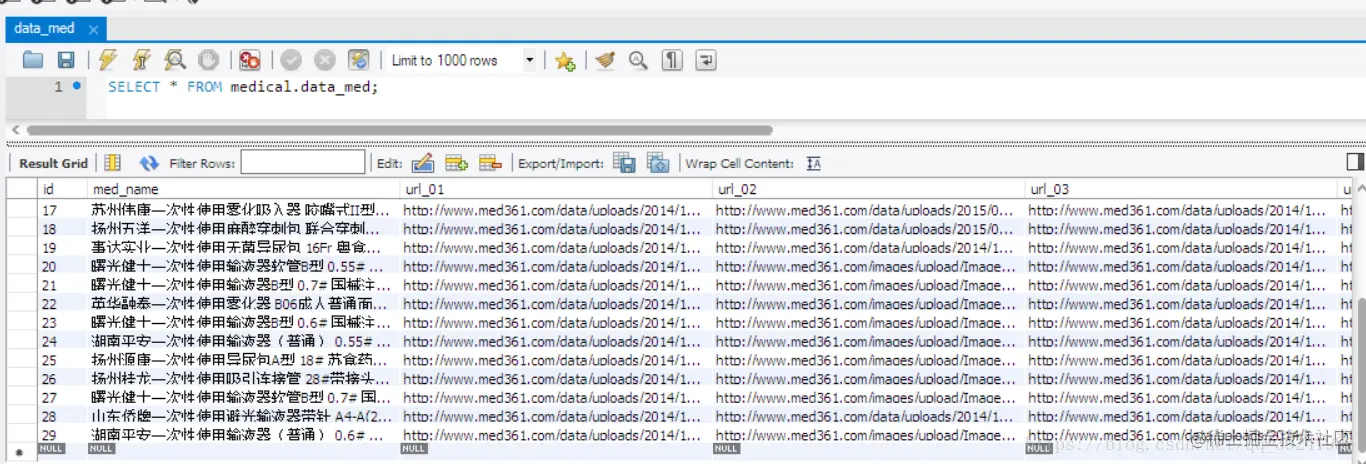Open the Limit to 1000 rows dropdown
The width and height of the screenshot is (1366, 464).
click(x=463, y=61)
